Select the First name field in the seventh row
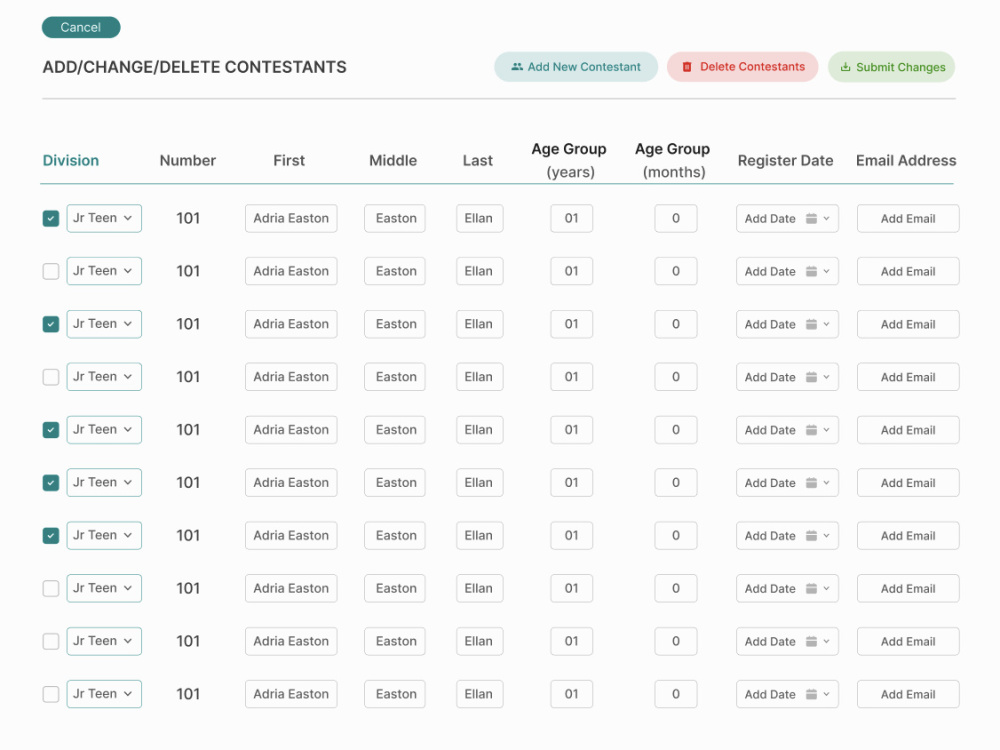 pyautogui.click(x=291, y=536)
